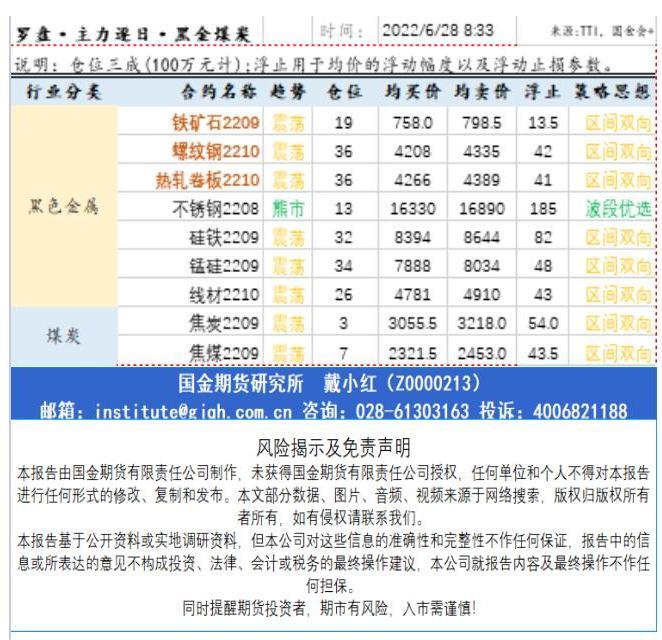Select the position value 34 for 锰硅2209
Screen dimensions: 662x640
tap(344, 266)
